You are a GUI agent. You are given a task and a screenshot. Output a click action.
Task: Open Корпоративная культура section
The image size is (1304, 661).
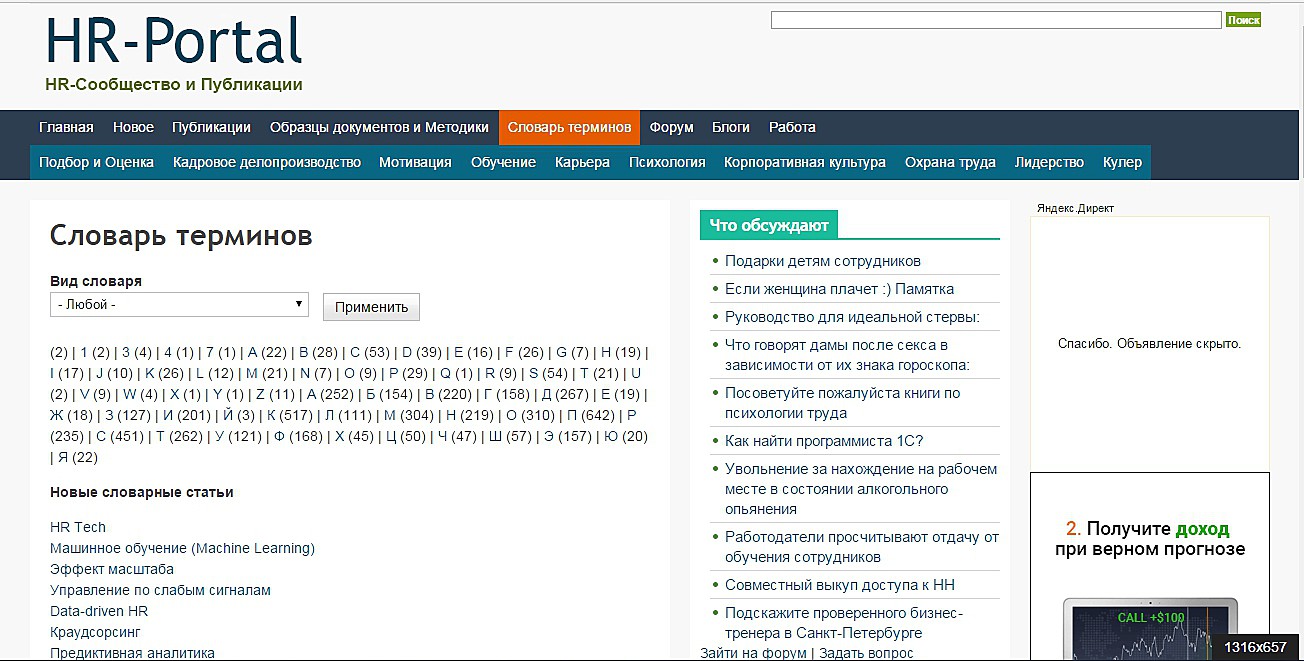click(805, 162)
